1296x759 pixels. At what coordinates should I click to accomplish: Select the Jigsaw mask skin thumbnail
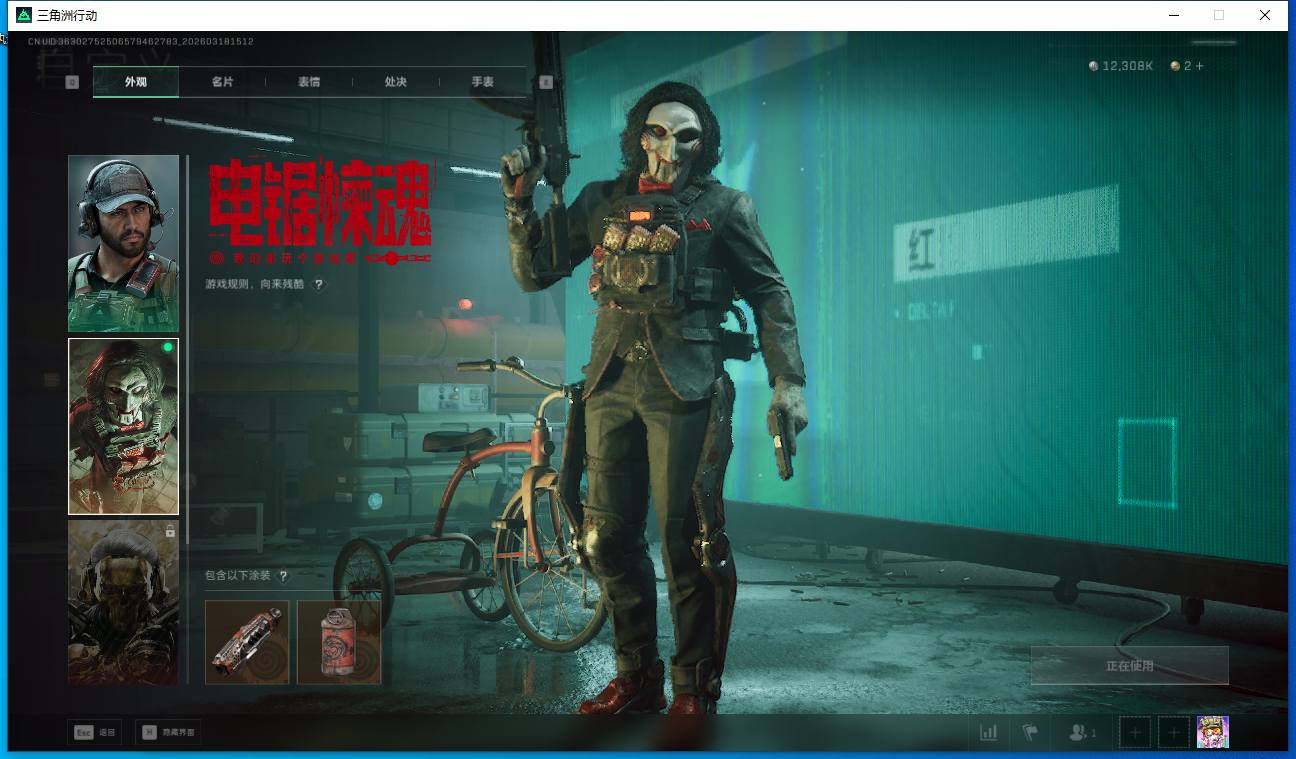(x=123, y=426)
